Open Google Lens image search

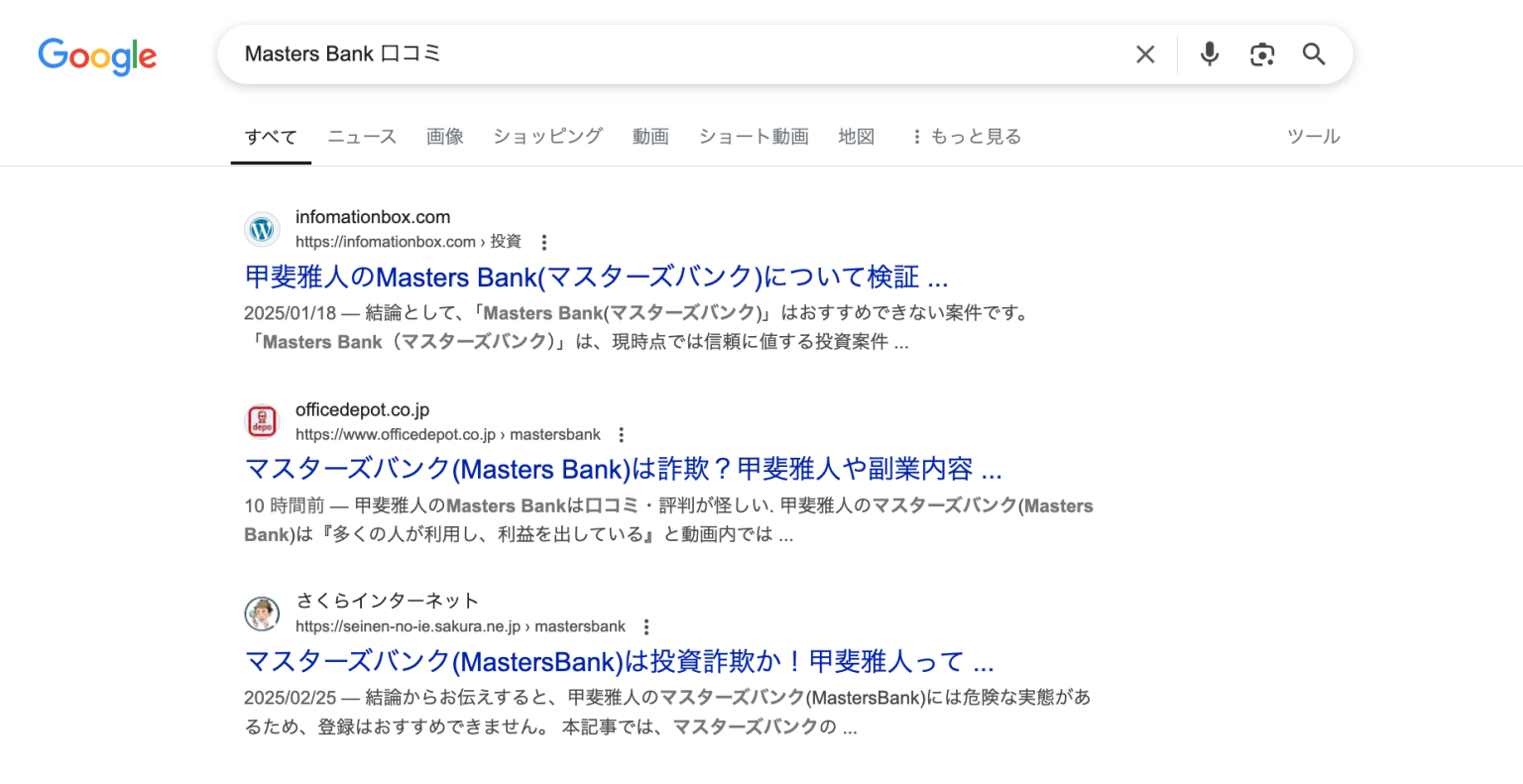tap(1261, 55)
